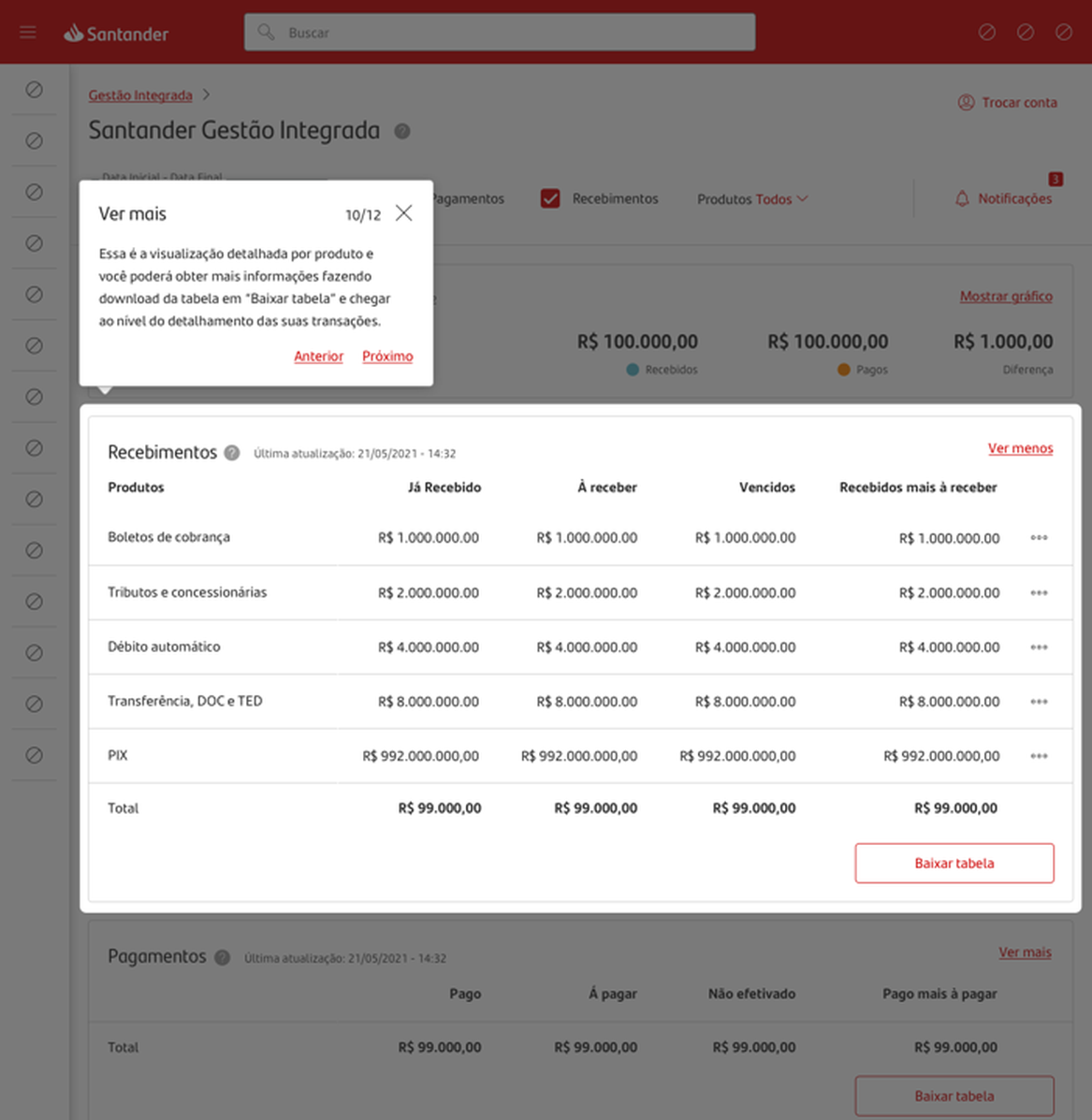Screen dimensions: 1092x1120
Task: Click the orange Pagos legend dot
Action: (843, 370)
